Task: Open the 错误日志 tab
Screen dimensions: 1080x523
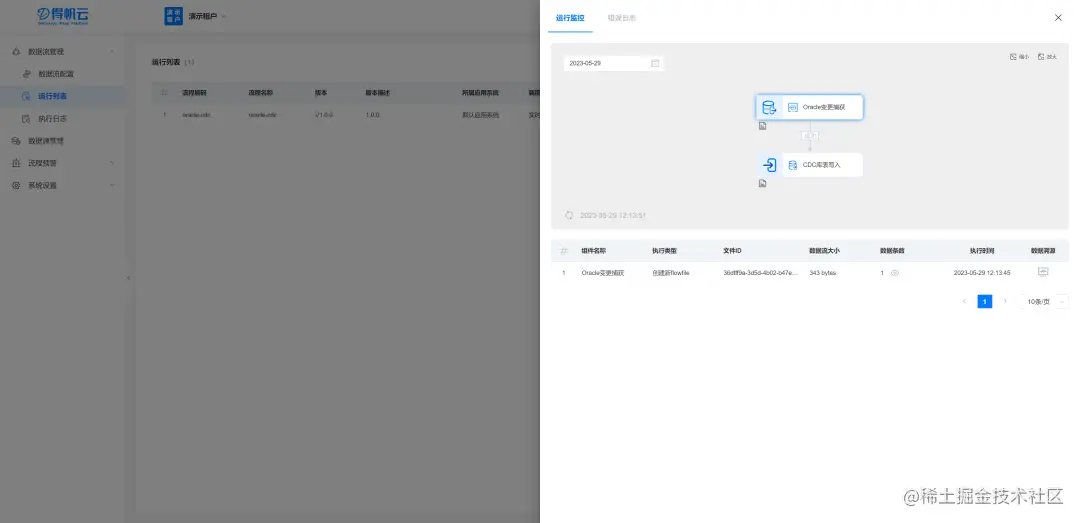Action: (622, 18)
